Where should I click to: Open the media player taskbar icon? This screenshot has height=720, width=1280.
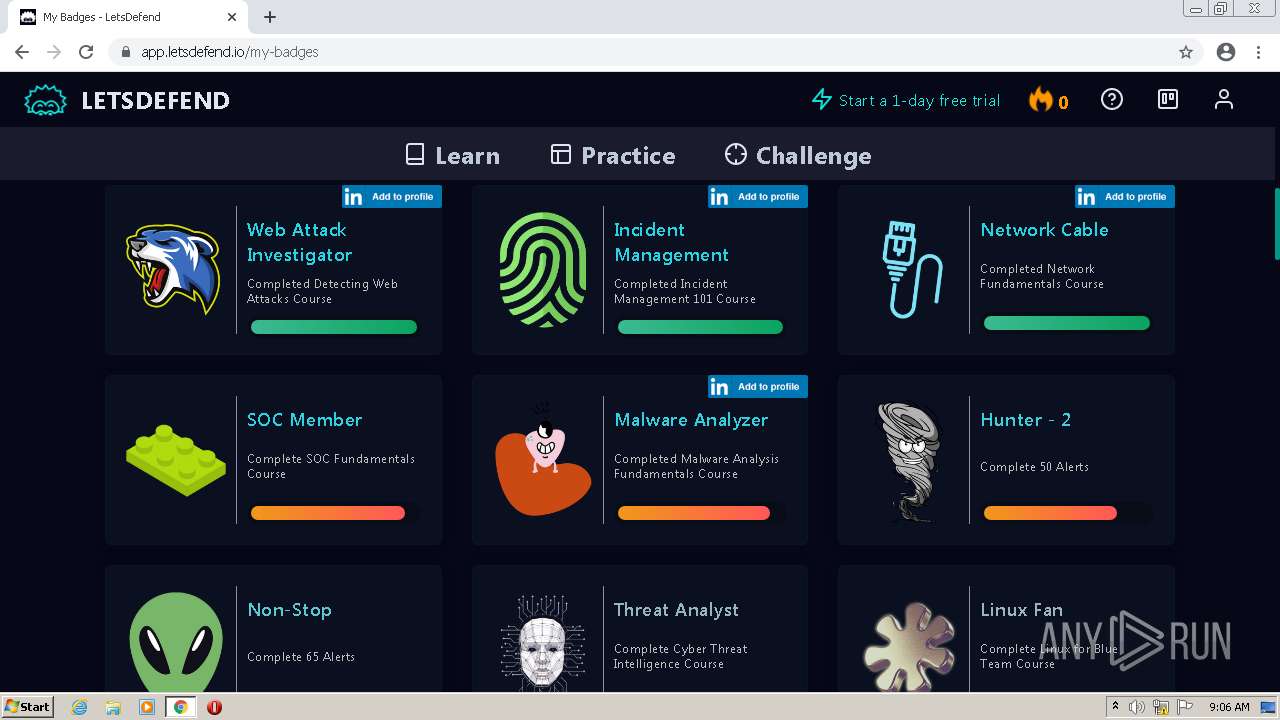(147, 707)
